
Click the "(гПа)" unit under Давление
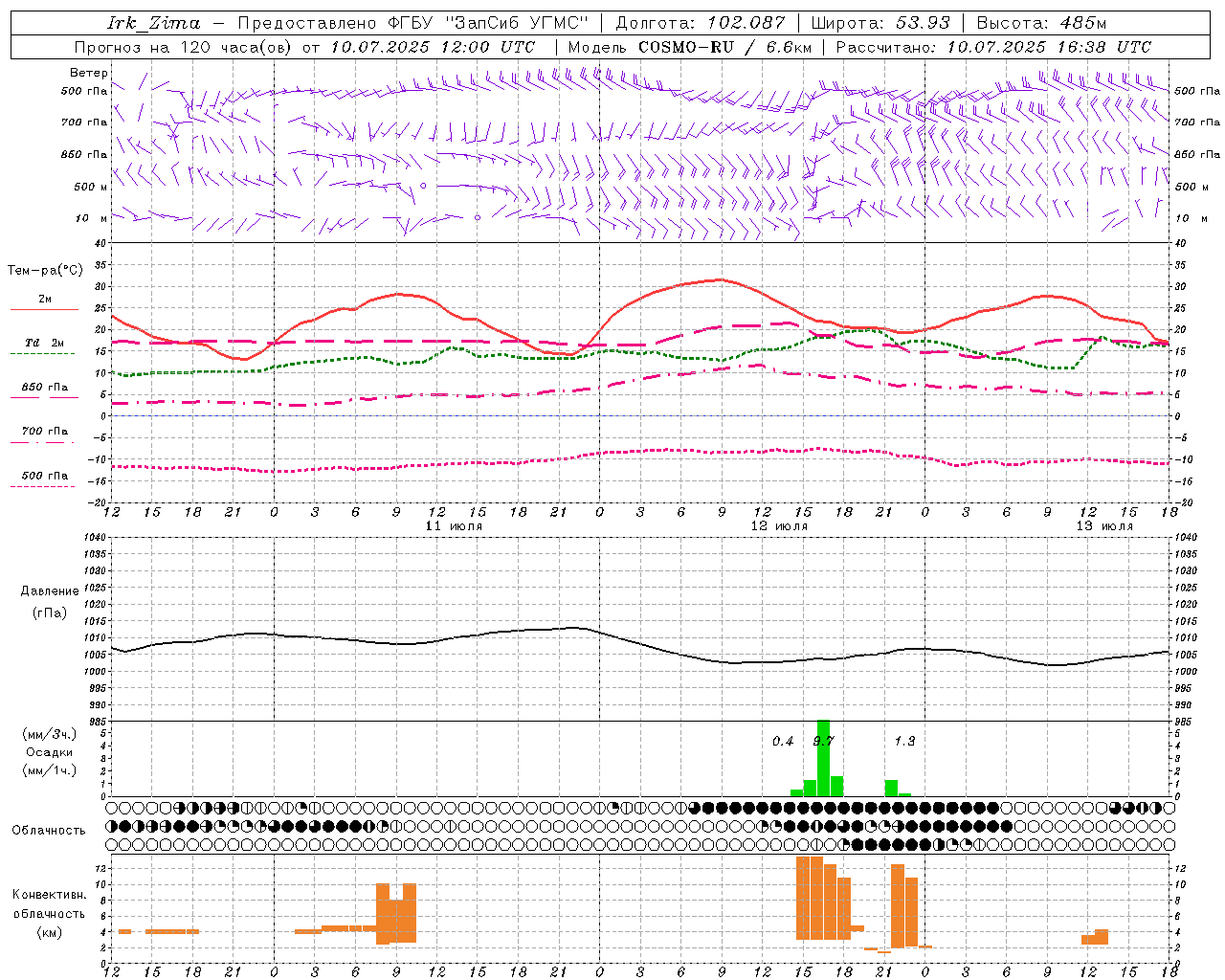point(50,613)
